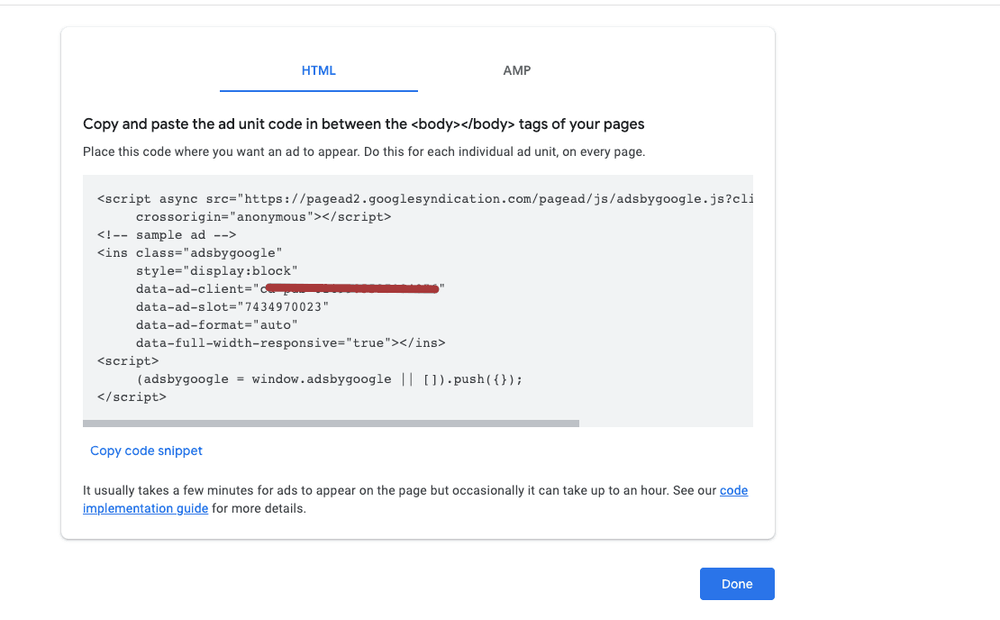Click the horizontal scrollbar under the code
Viewport: 1000px width, 620px height.
coord(330,423)
